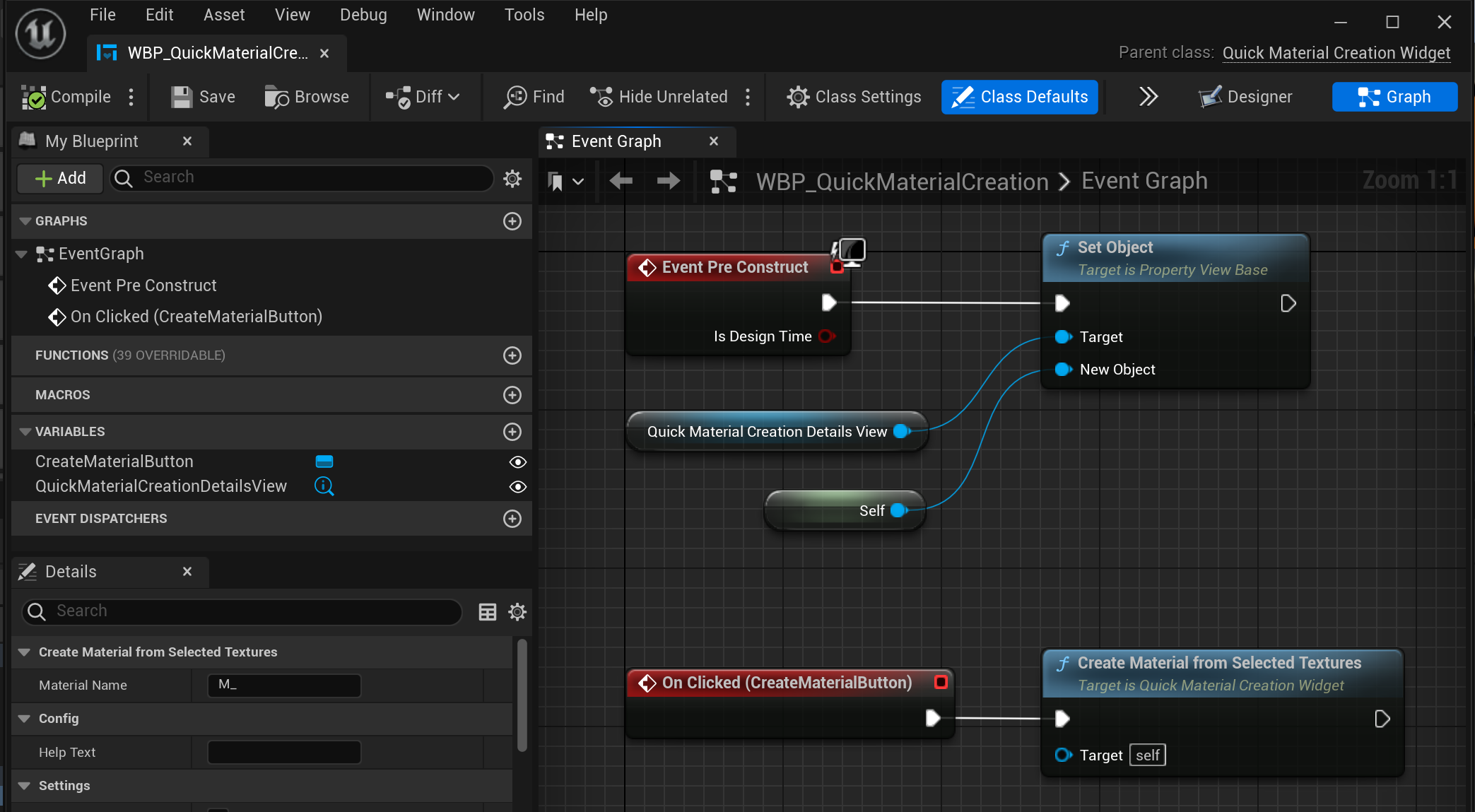
Task: Navigate back in graph history
Action: coord(621,182)
